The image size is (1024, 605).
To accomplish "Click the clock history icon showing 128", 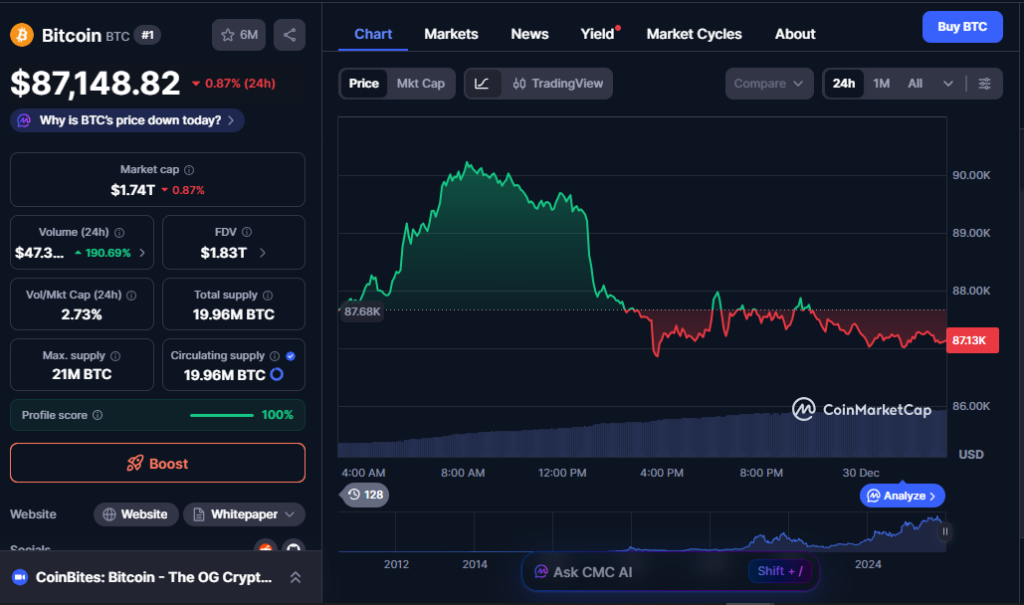I will (364, 495).
